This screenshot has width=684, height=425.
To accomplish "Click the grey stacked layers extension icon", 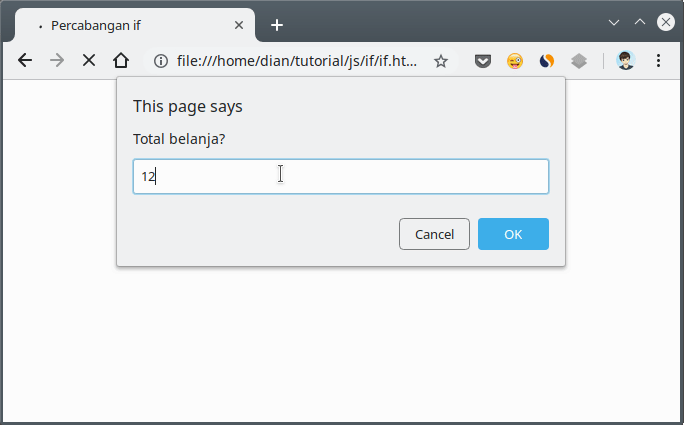I will pyautogui.click(x=578, y=61).
